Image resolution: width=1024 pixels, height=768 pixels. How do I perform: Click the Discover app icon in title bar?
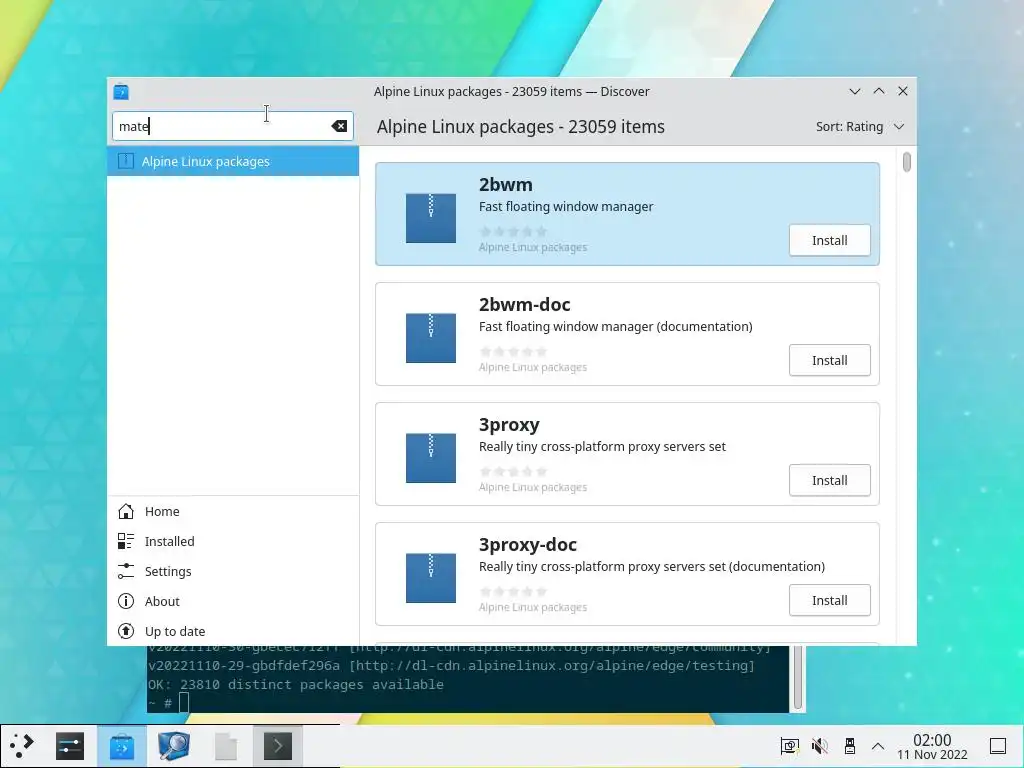click(121, 91)
